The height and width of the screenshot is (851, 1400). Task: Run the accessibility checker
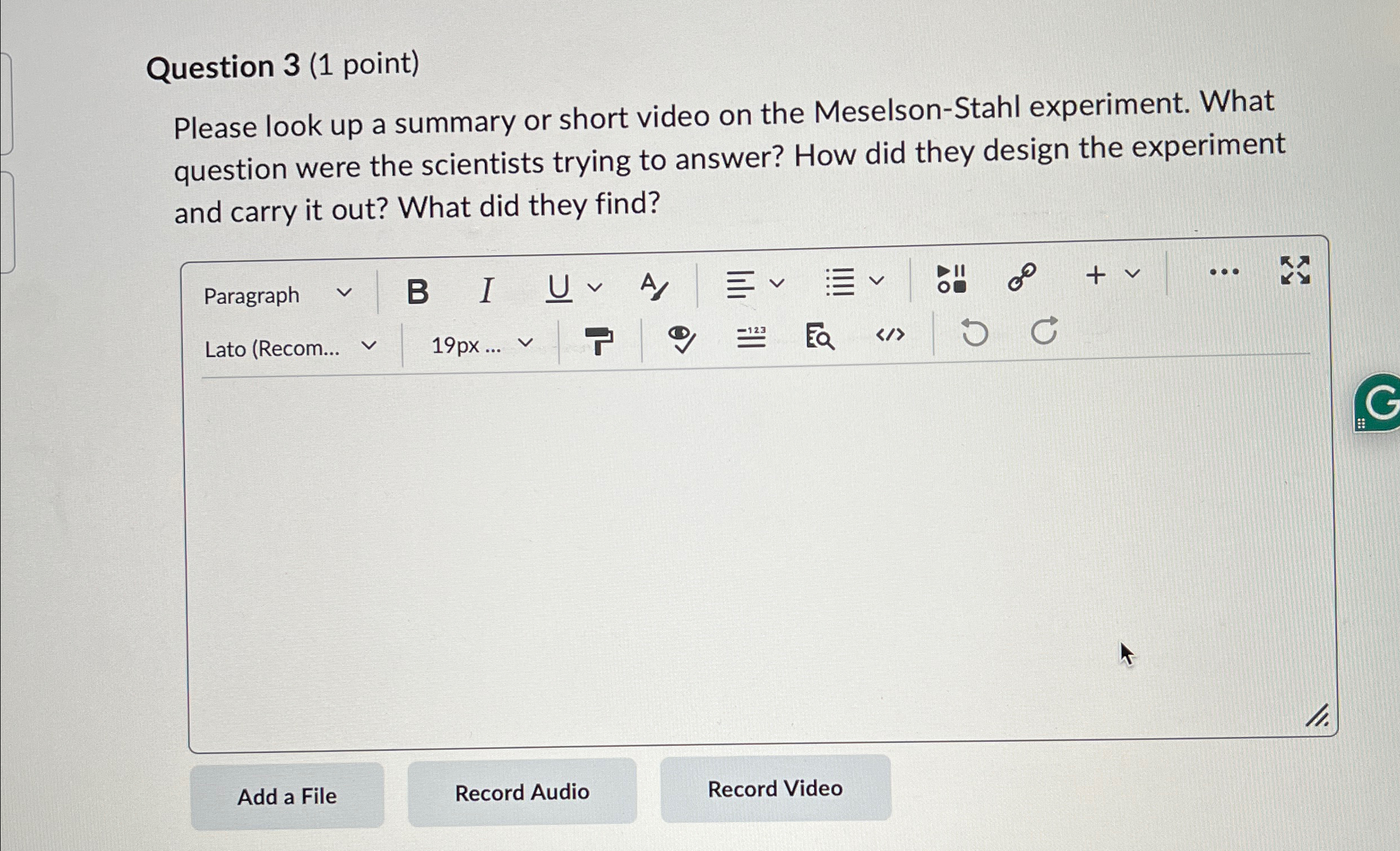coord(681,339)
